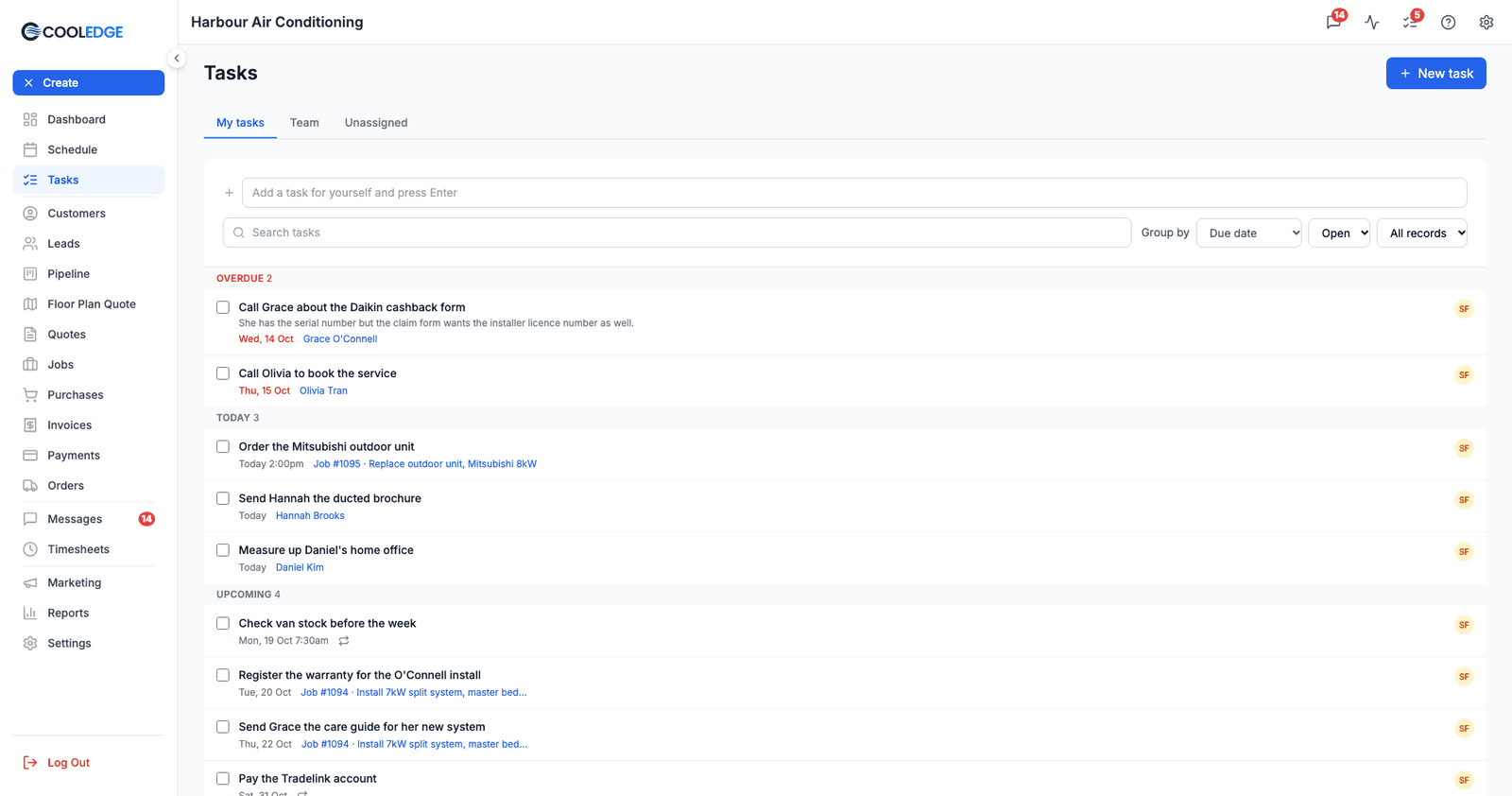Open the Job #1095 Replace outdoor unit link
The width and height of the screenshot is (1512, 796).
click(x=425, y=464)
